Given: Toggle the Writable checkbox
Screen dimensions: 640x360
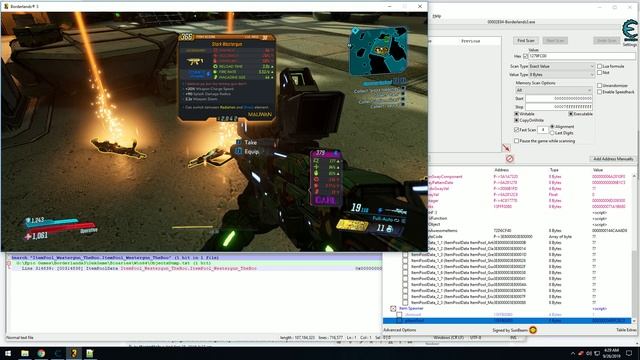Looking at the screenshot, I should click(x=517, y=114).
